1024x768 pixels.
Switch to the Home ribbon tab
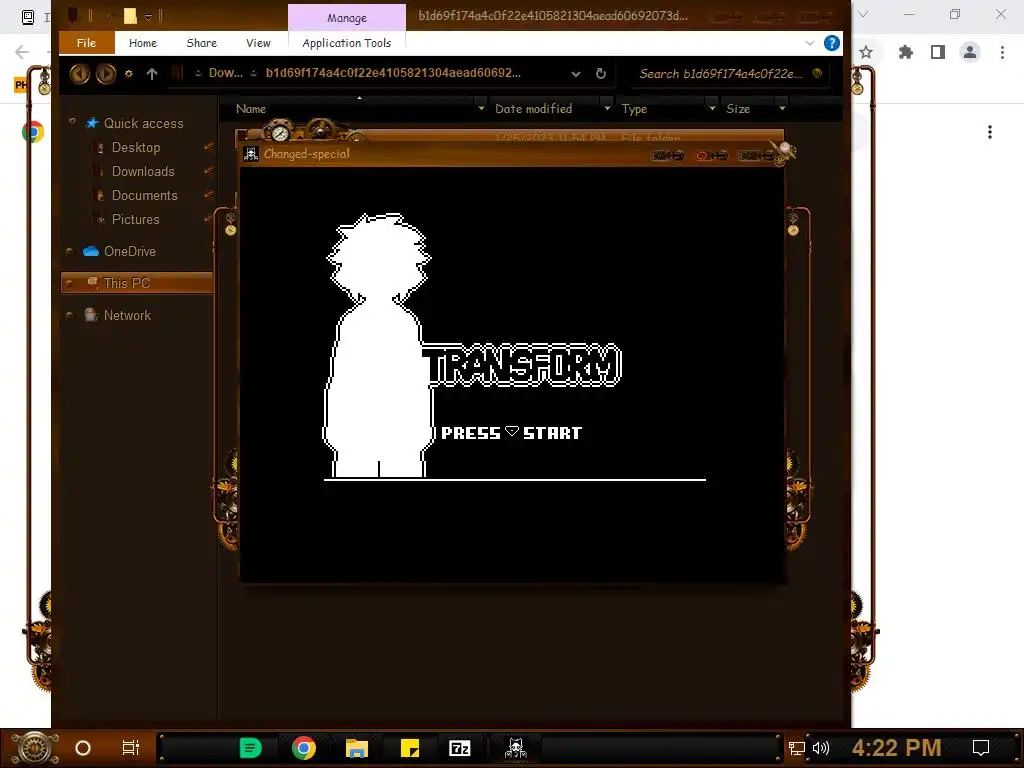[142, 43]
